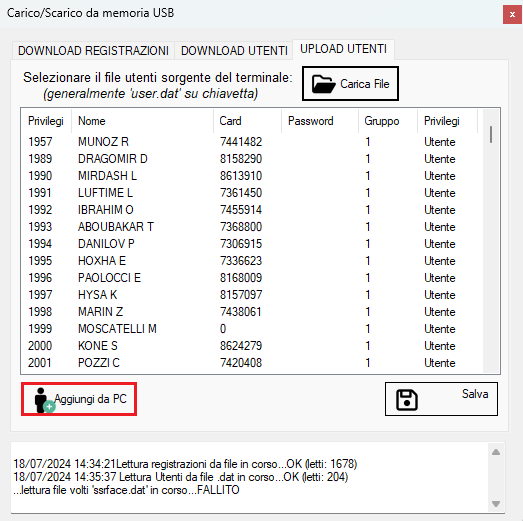This screenshot has width=523, height=521.
Task: Open the DOWNLOAD UTENTI tab
Action: 234,51
